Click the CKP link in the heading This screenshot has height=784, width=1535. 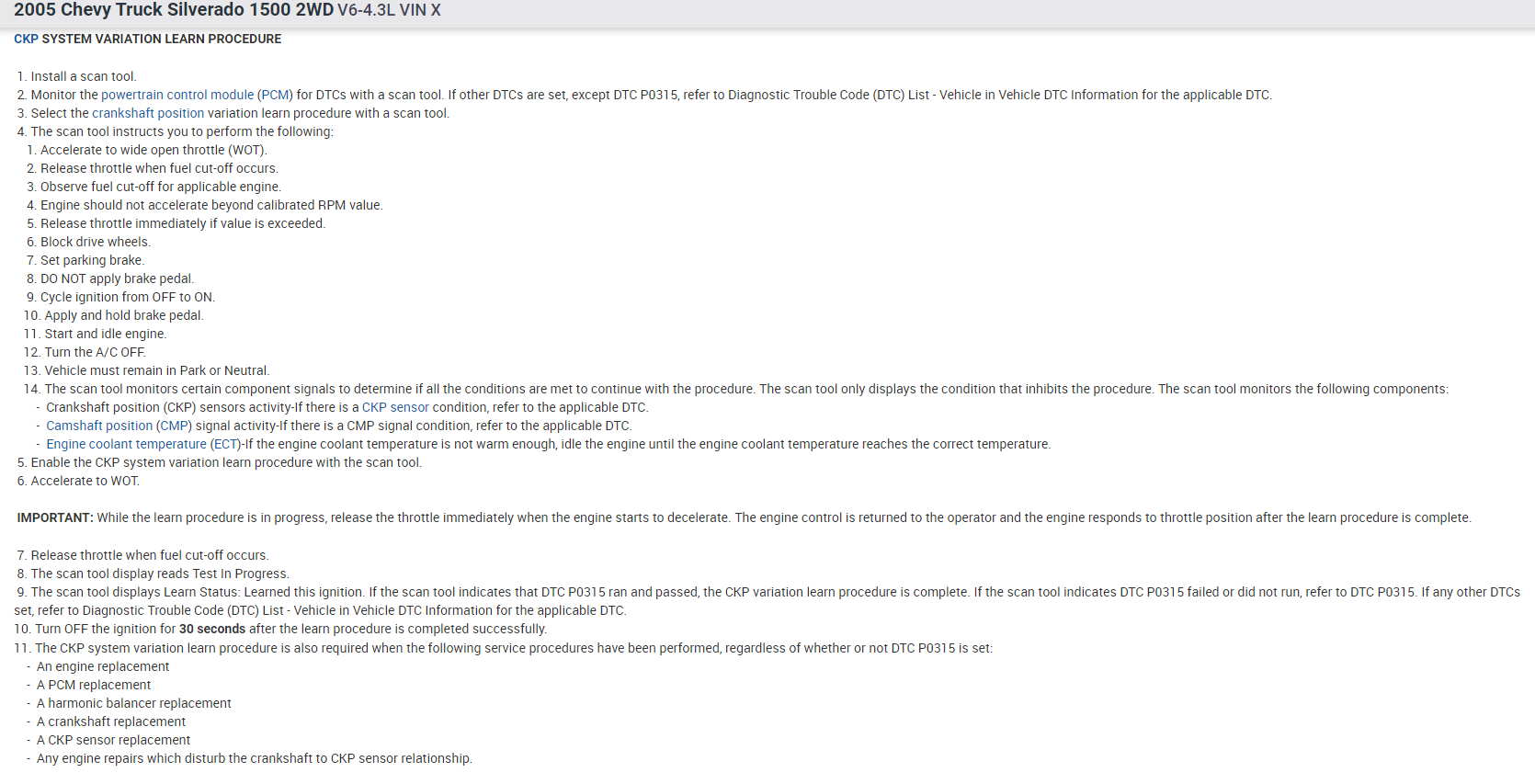tap(26, 39)
